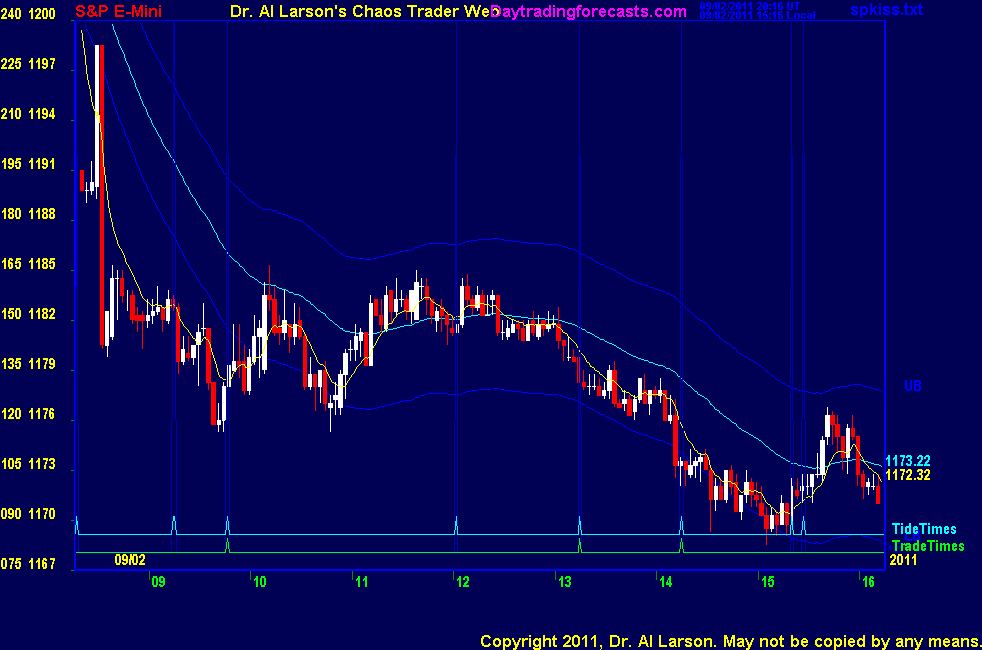
Task: Click the cyan tide spike nearest the 12 label
Action: tap(456, 525)
